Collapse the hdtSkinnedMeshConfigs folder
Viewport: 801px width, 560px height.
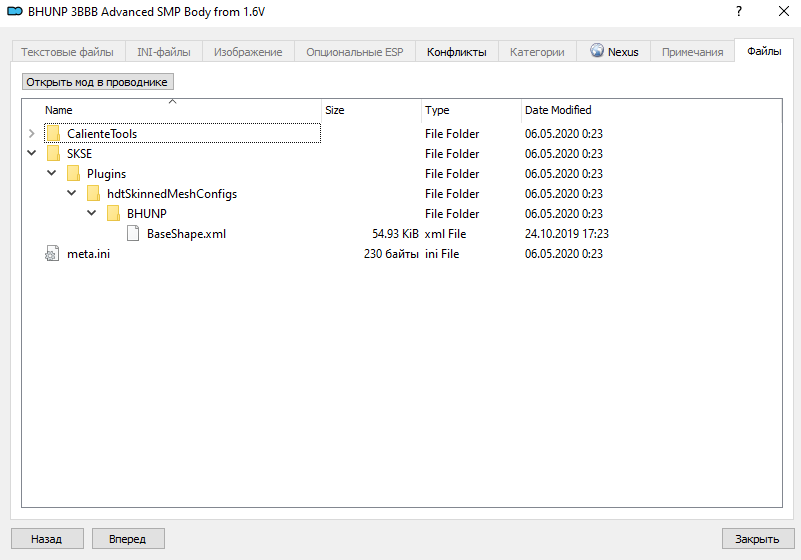[72, 193]
